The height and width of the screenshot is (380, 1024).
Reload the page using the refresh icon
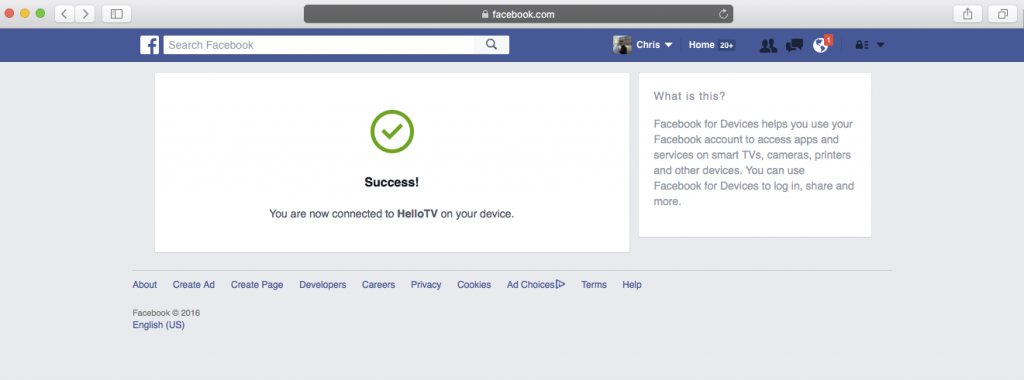click(723, 14)
